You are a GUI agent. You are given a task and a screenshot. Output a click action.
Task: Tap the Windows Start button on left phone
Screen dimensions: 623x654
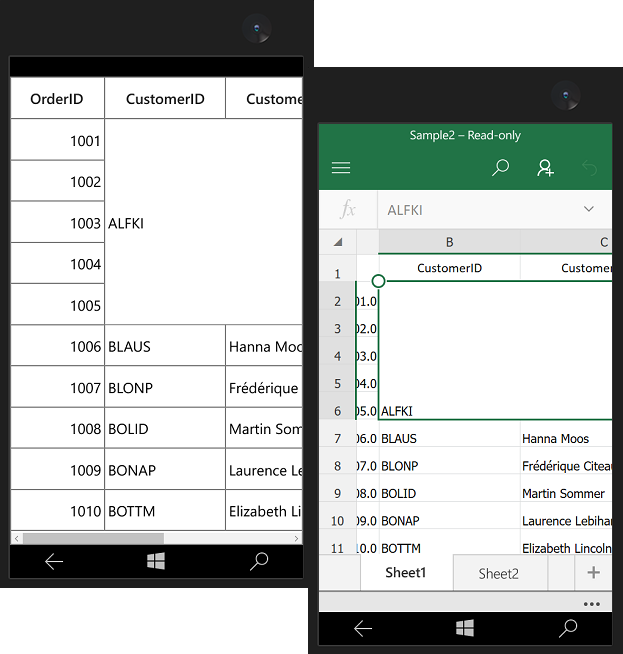[156, 561]
